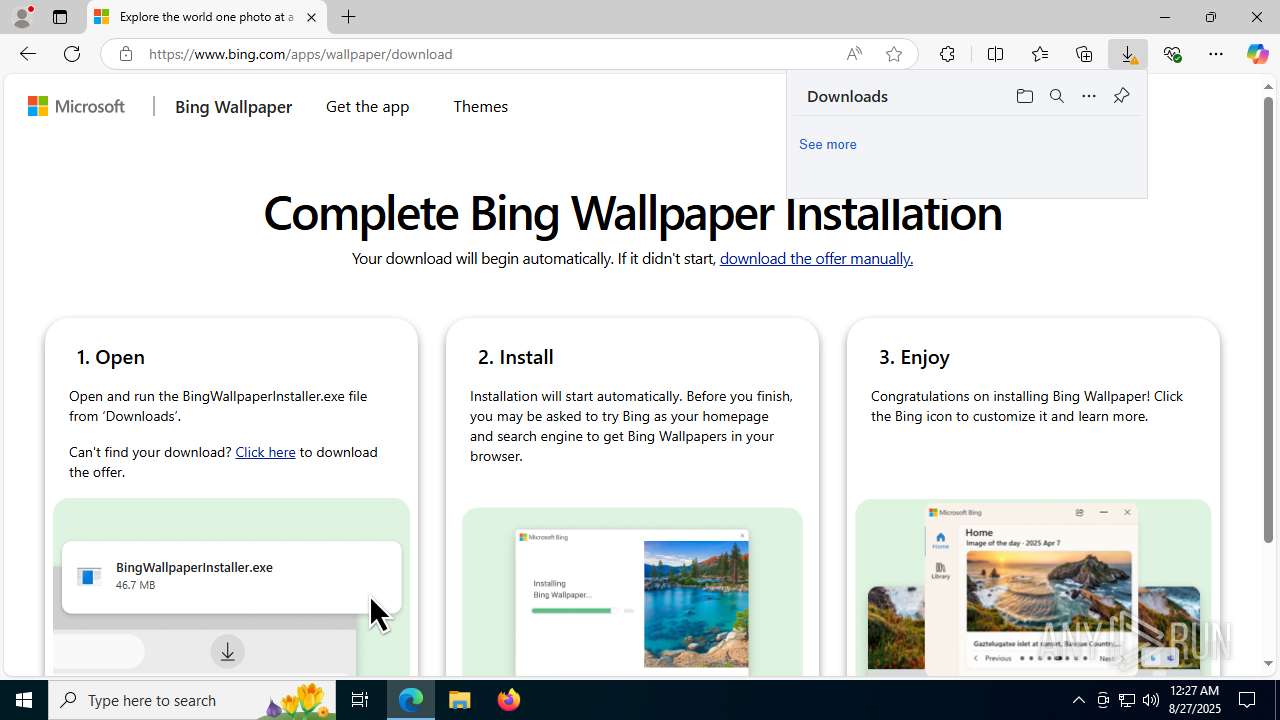View site information lock icon
This screenshot has height=720, width=1280.
coord(125,54)
